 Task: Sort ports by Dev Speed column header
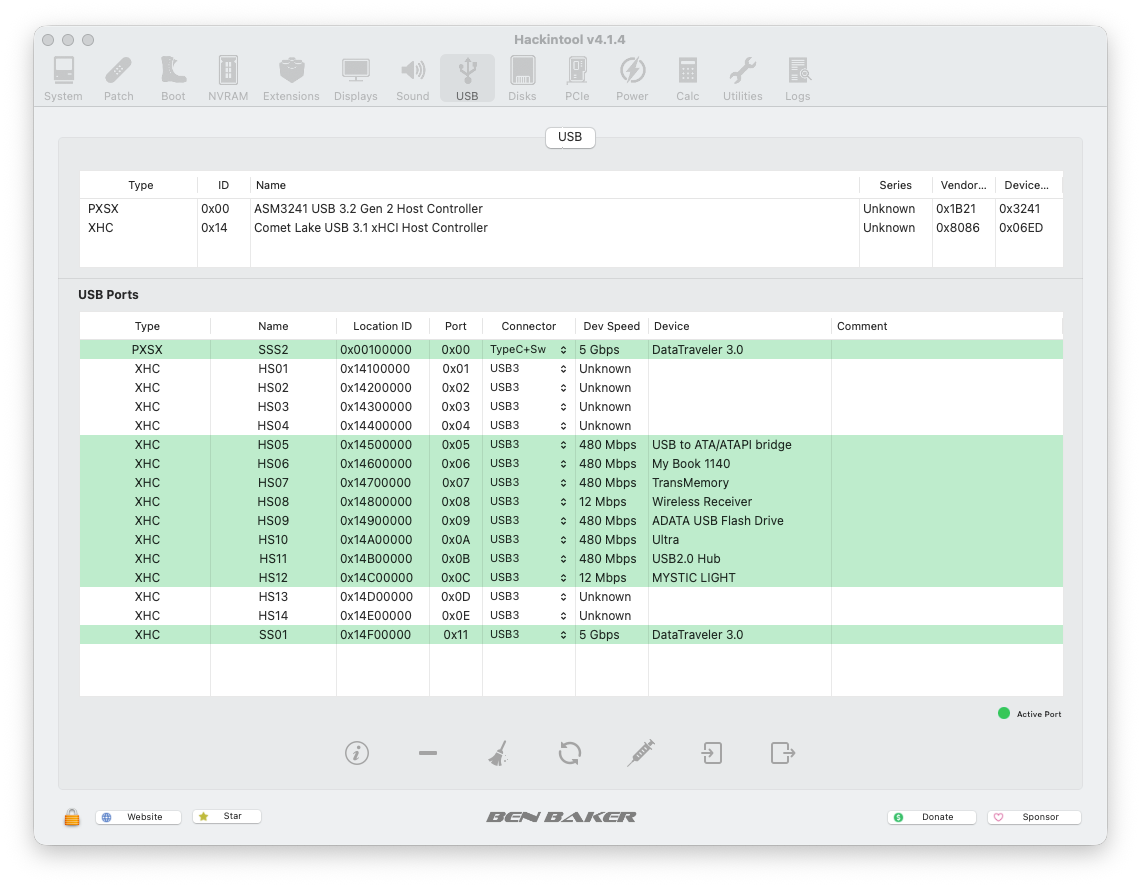[x=611, y=326]
